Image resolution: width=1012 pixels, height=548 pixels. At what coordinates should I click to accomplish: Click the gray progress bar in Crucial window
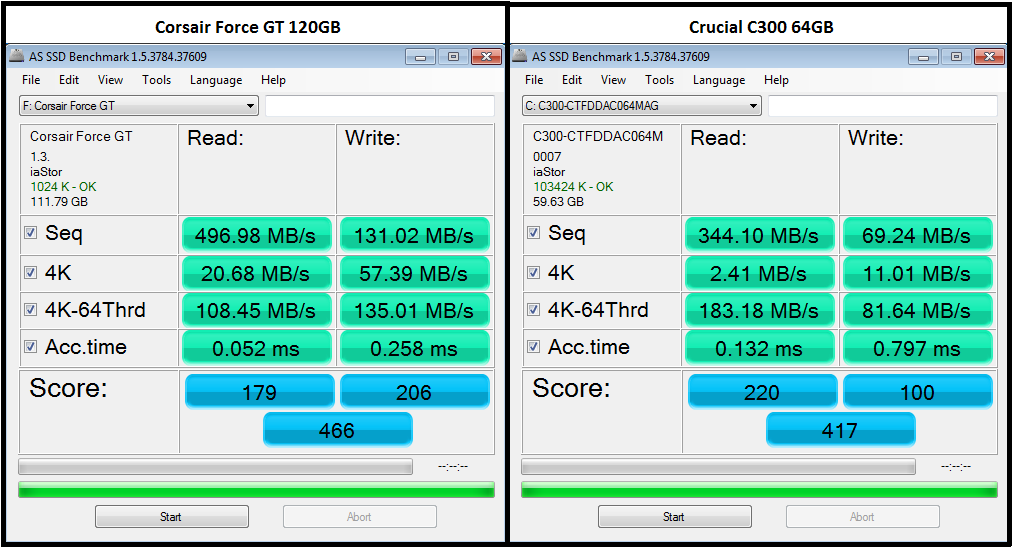[x=718, y=467]
